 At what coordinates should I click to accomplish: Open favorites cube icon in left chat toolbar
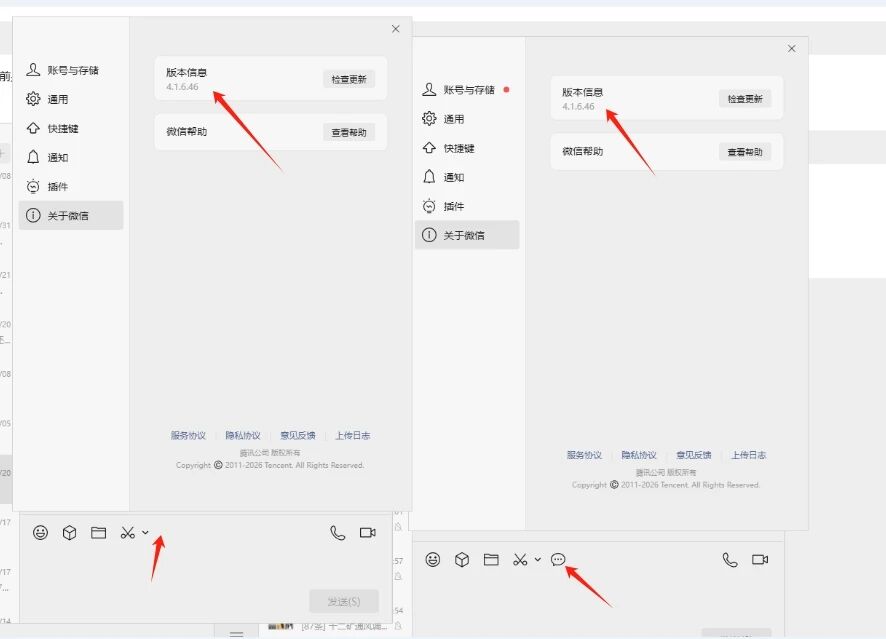pos(70,532)
